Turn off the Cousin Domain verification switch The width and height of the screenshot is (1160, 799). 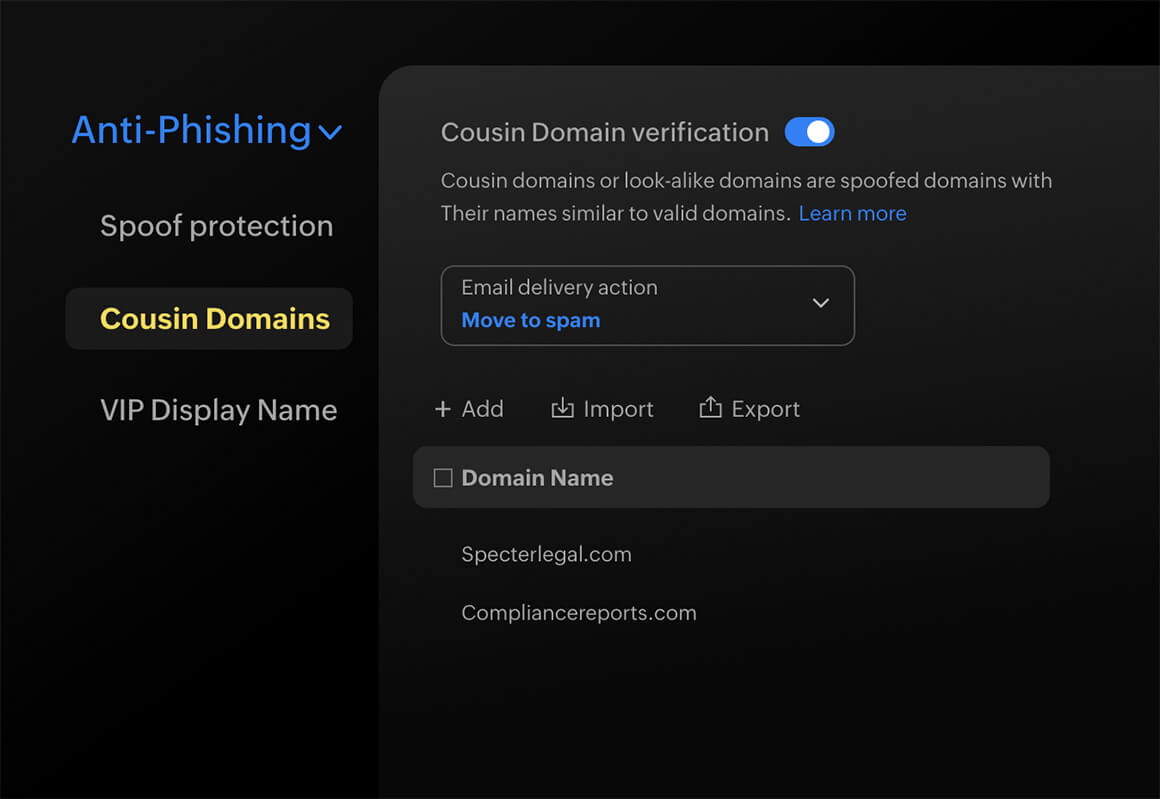pos(809,132)
